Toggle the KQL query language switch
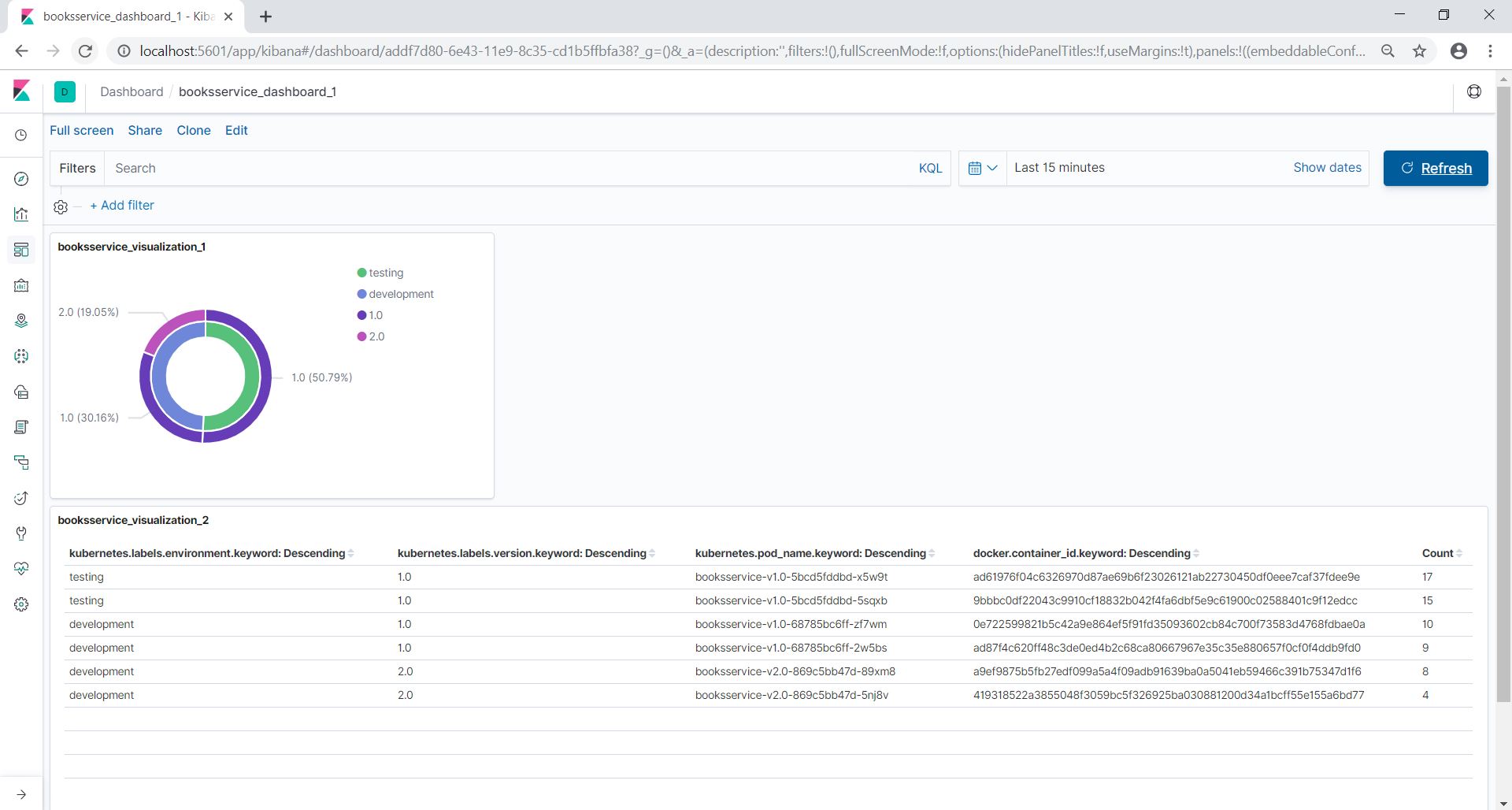 pos(930,168)
